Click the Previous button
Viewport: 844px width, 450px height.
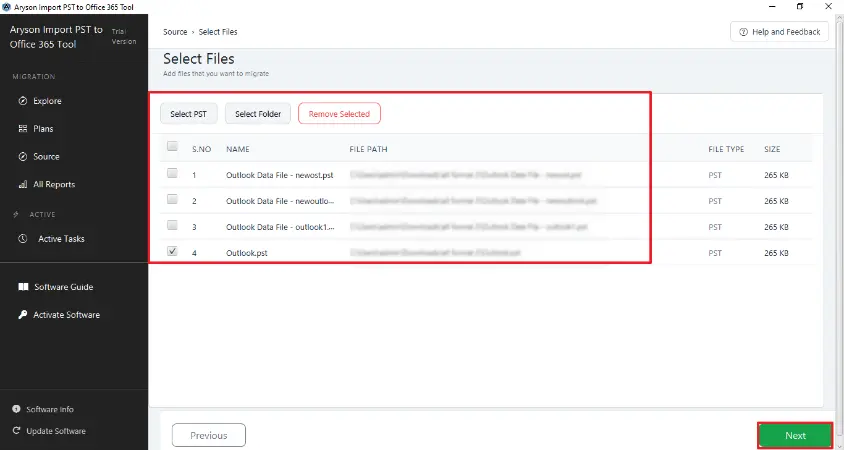coord(209,435)
